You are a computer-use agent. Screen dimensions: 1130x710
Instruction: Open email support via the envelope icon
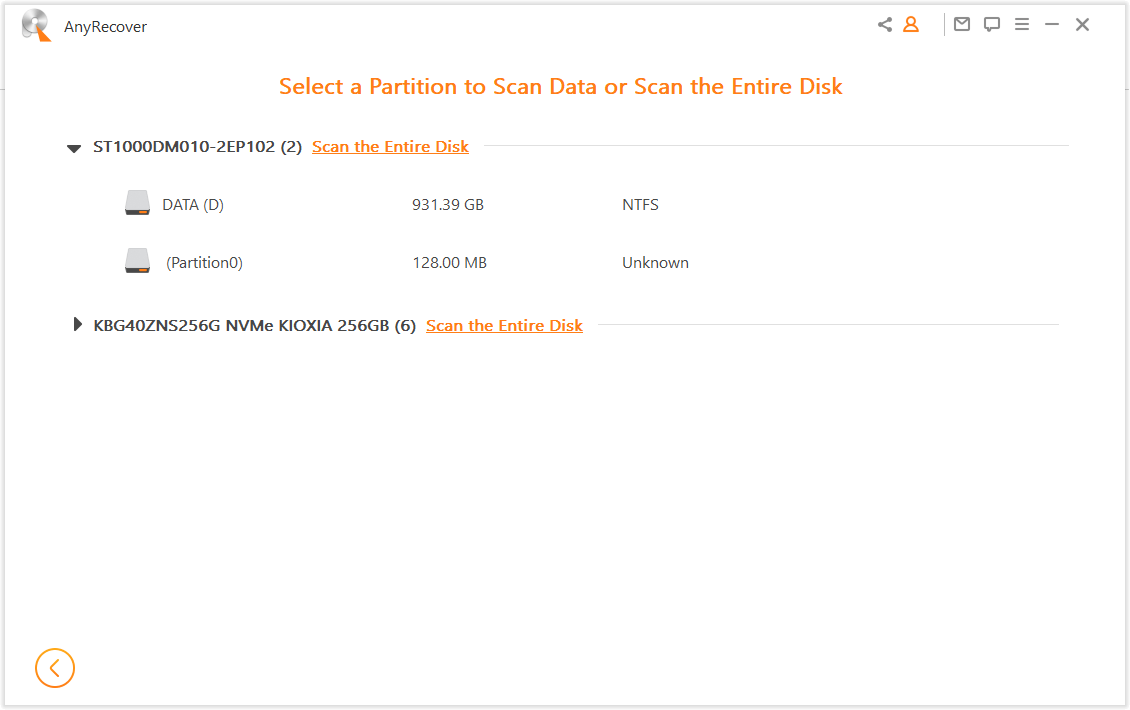coord(962,23)
